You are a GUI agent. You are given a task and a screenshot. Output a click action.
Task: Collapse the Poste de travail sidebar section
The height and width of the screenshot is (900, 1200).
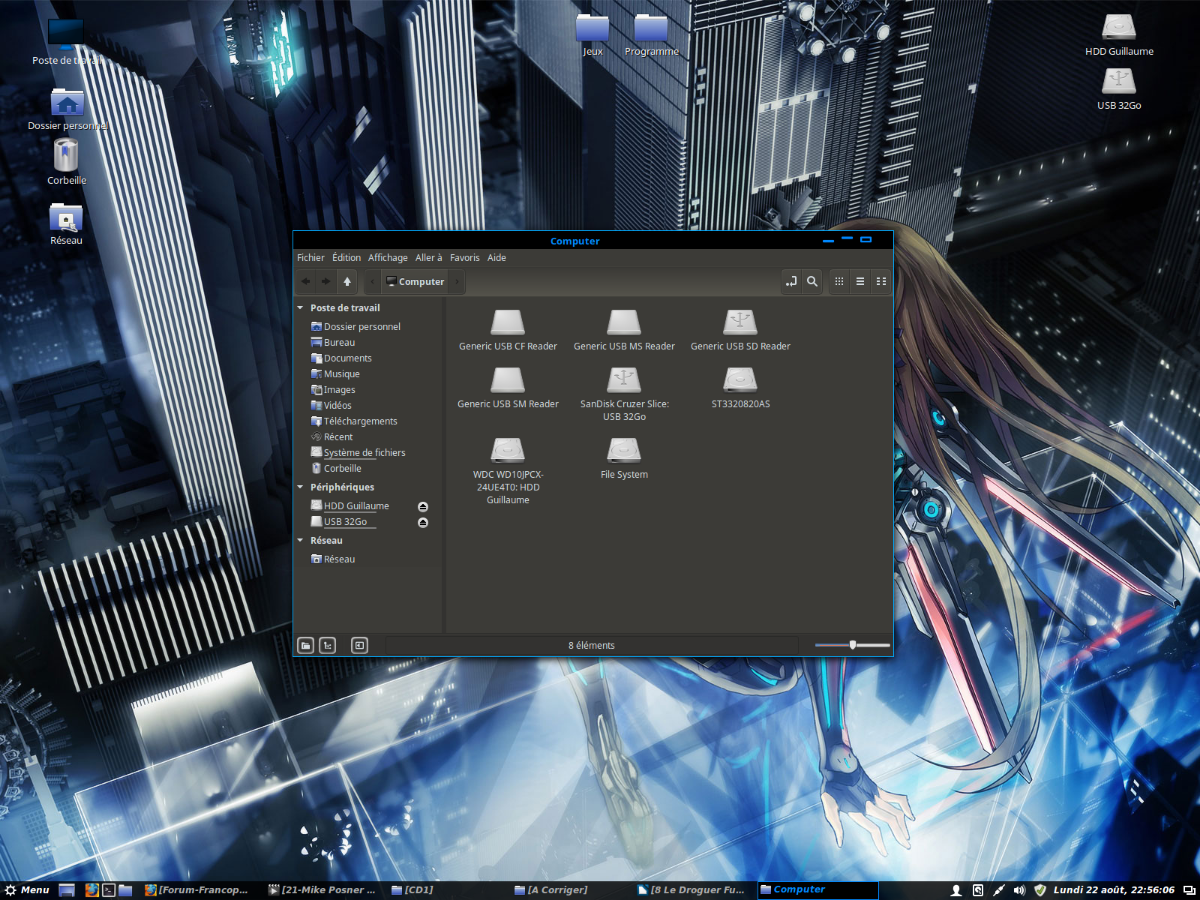coord(300,308)
